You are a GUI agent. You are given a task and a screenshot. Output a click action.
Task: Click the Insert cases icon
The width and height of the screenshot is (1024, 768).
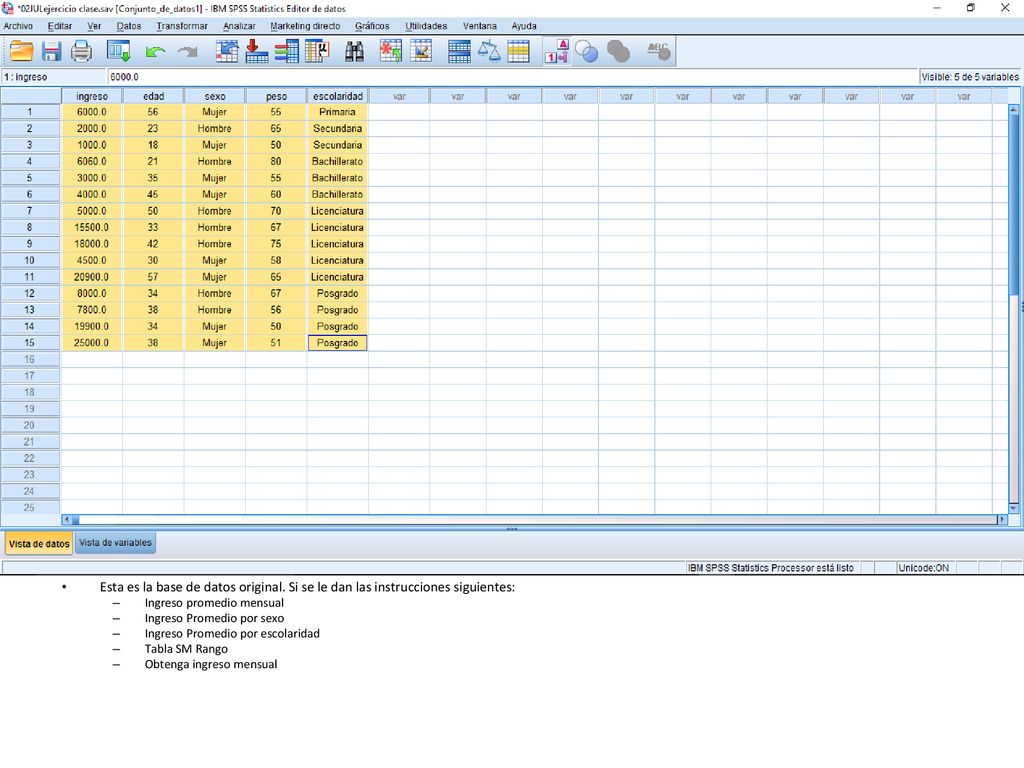391,51
